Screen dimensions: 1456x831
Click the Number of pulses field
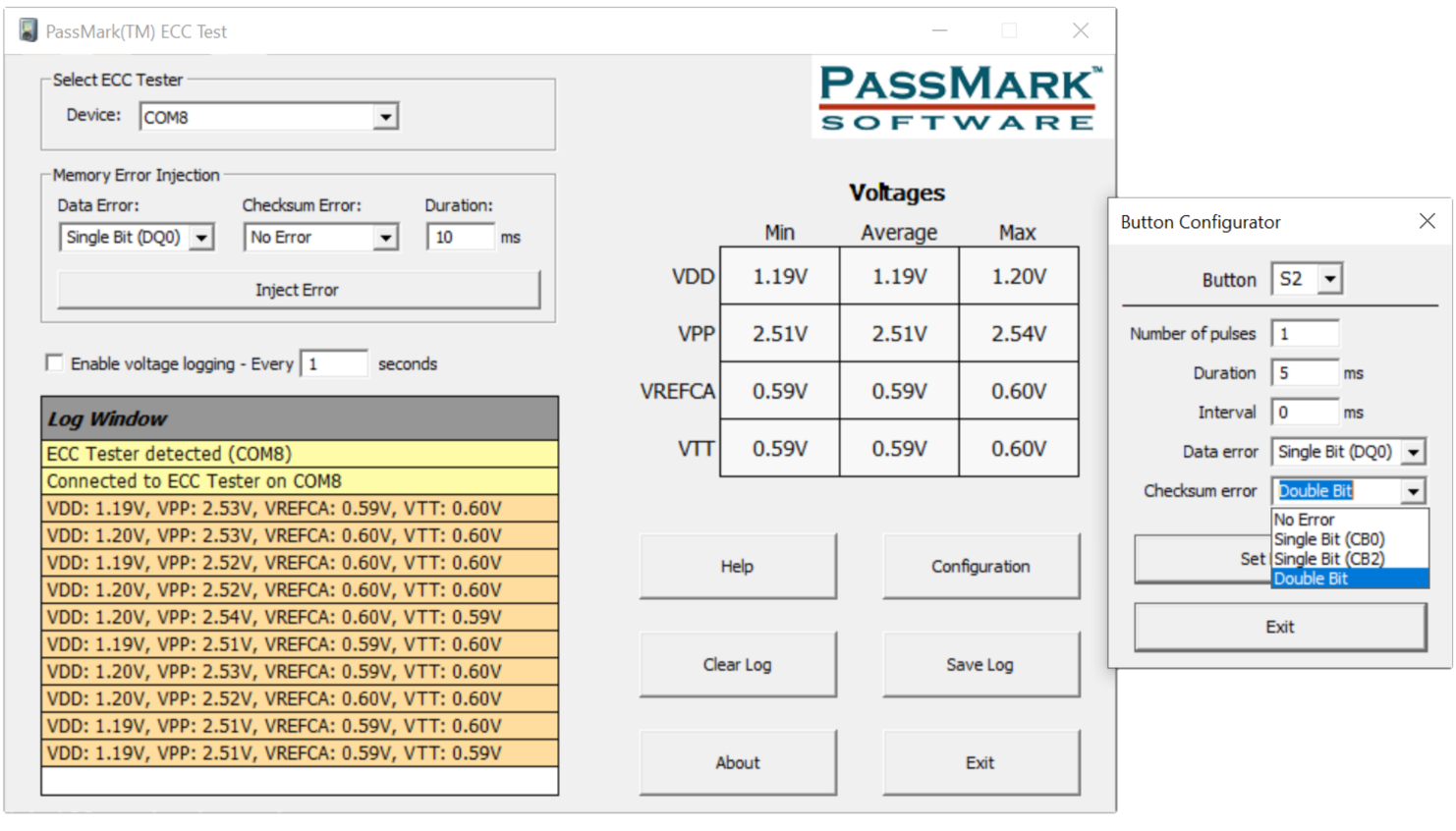point(1305,334)
